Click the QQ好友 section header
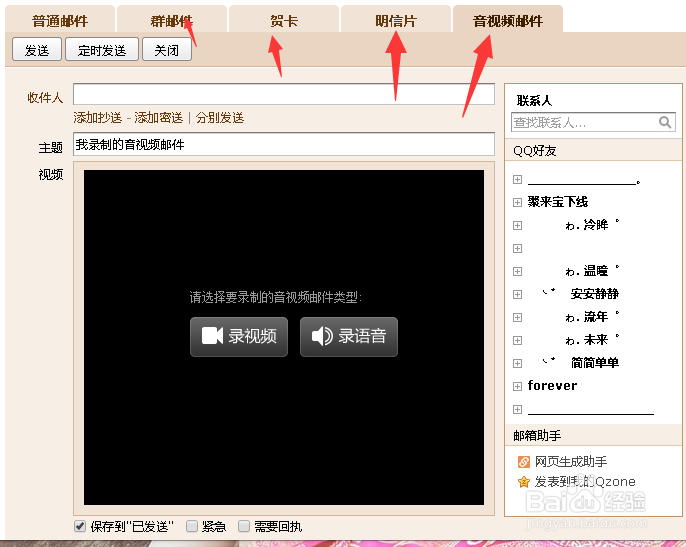 pyautogui.click(x=593, y=151)
